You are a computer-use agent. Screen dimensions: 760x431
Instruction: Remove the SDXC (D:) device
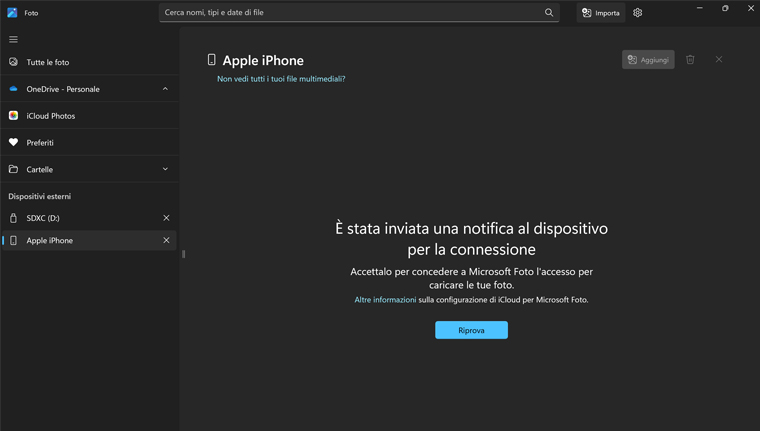point(166,218)
